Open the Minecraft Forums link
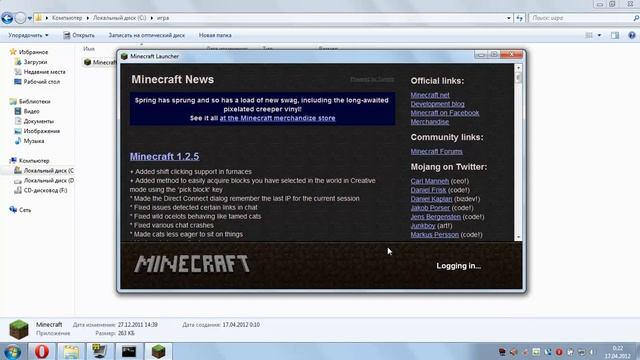This screenshot has width=640, height=360. point(436,151)
